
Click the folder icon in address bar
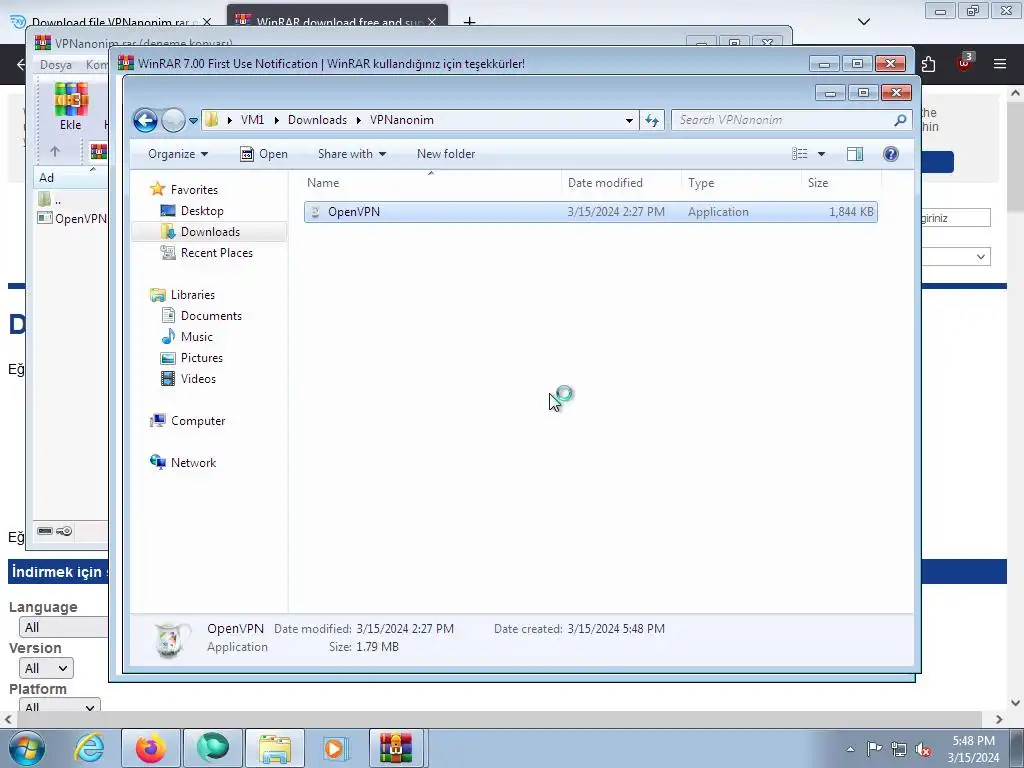212,120
